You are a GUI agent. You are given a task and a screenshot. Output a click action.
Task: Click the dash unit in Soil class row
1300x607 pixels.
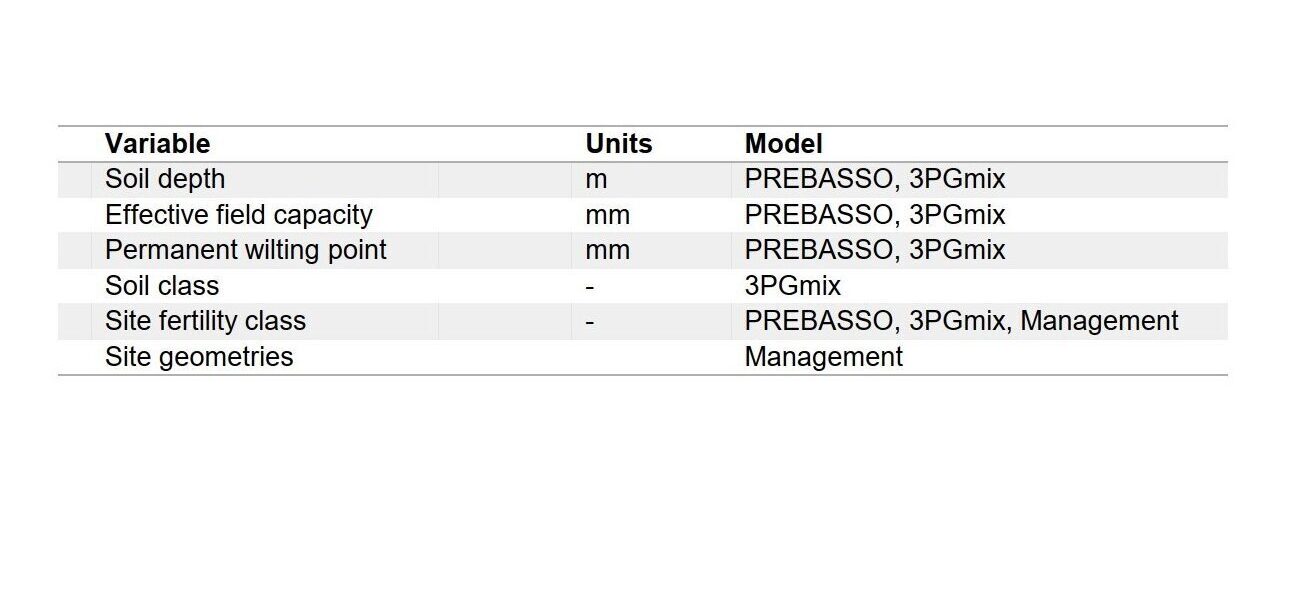(590, 286)
